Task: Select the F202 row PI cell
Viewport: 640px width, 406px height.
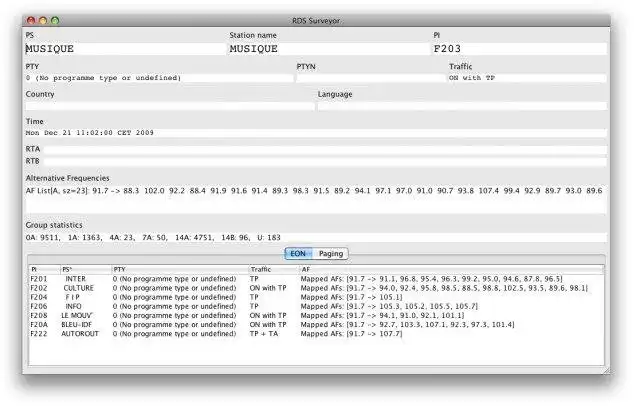Action: 39,288
